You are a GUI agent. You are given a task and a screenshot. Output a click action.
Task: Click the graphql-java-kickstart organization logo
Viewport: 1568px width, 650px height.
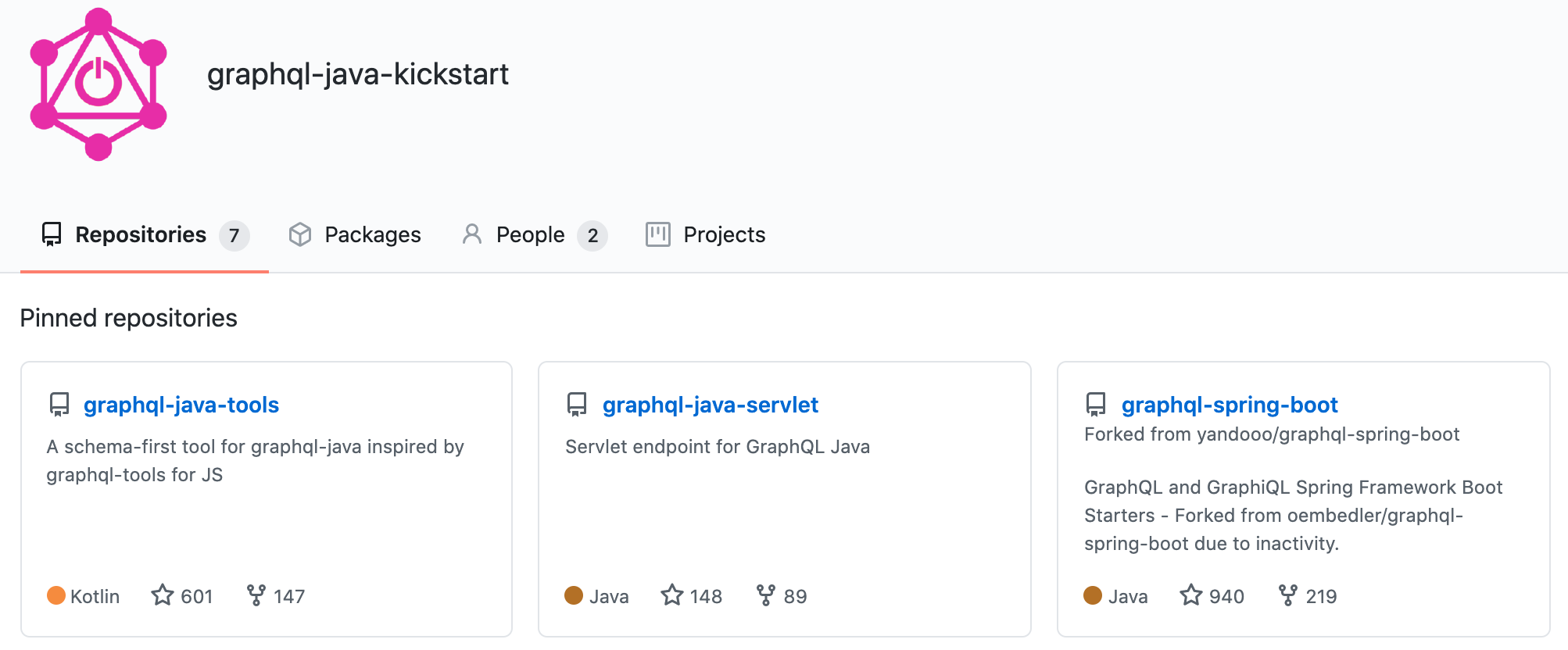click(x=98, y=84)
